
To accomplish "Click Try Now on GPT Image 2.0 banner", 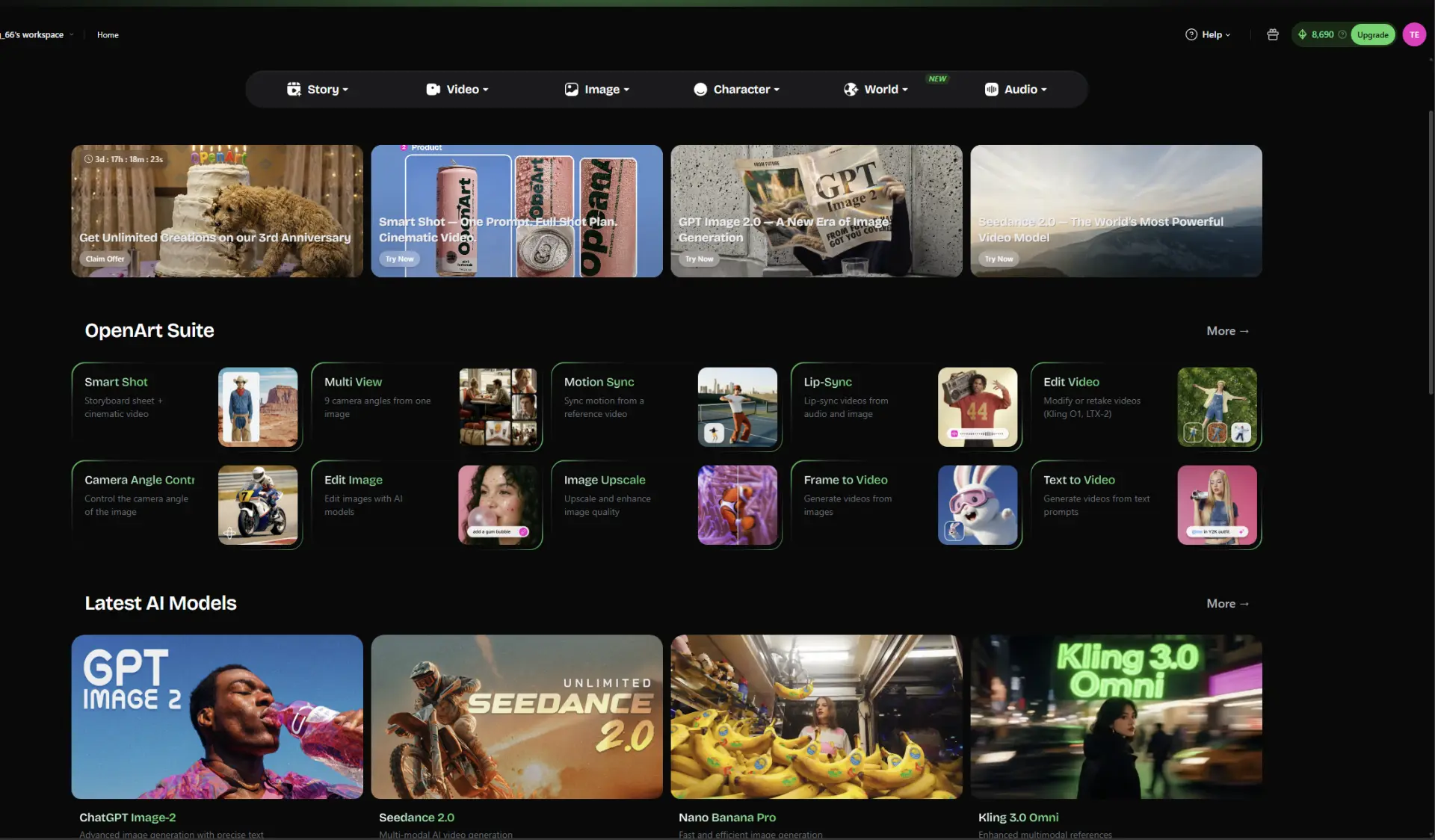I will [x=699, y=259].
